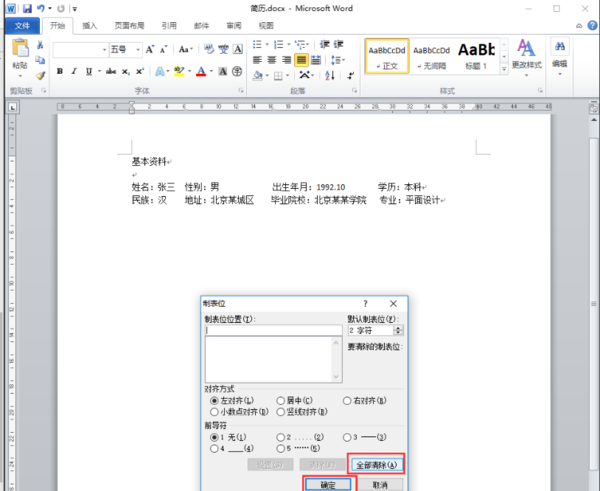Increase paragraph indent

pos(338,44)
